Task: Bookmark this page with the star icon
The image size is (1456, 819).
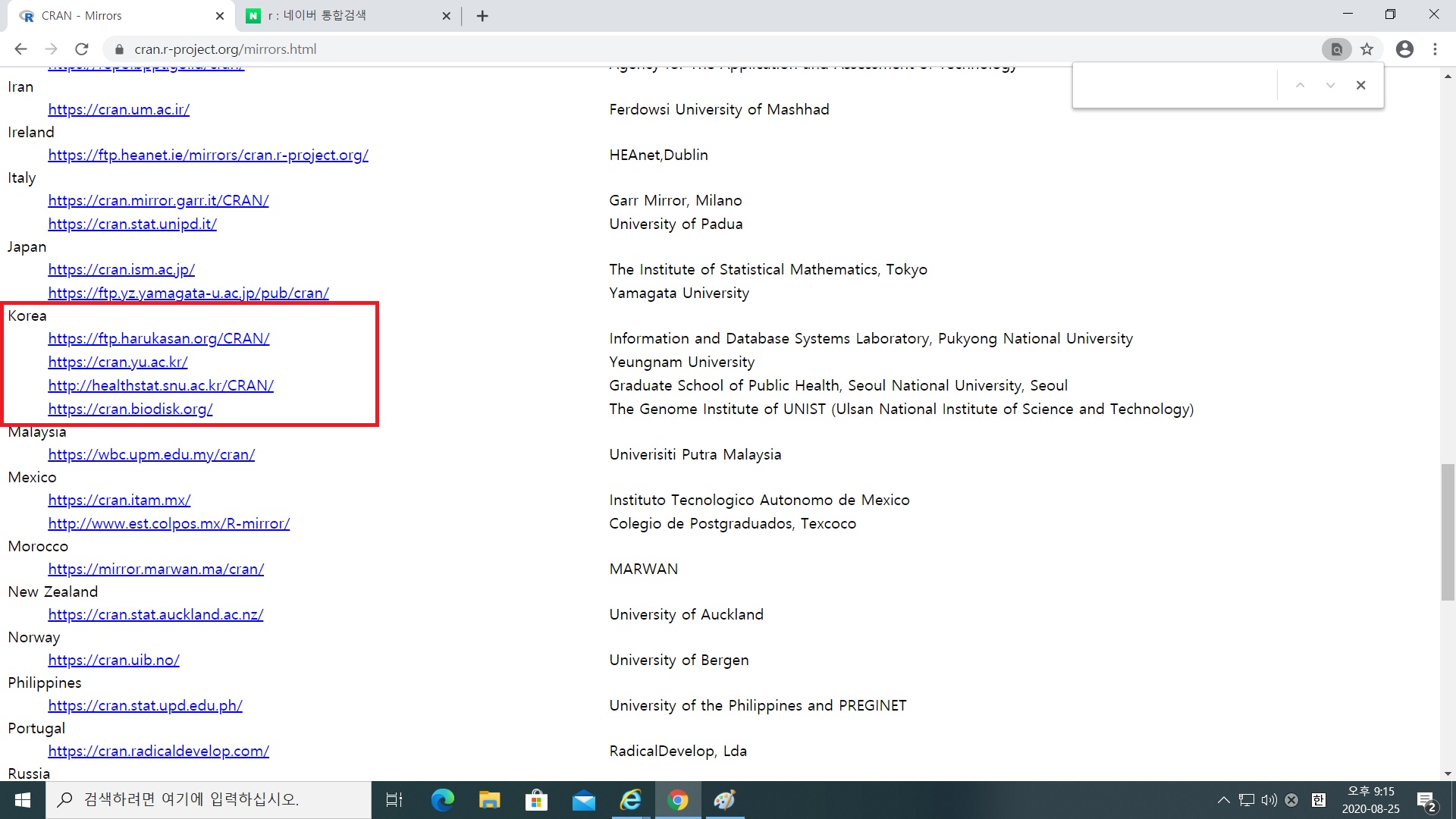Action: 1367,49
